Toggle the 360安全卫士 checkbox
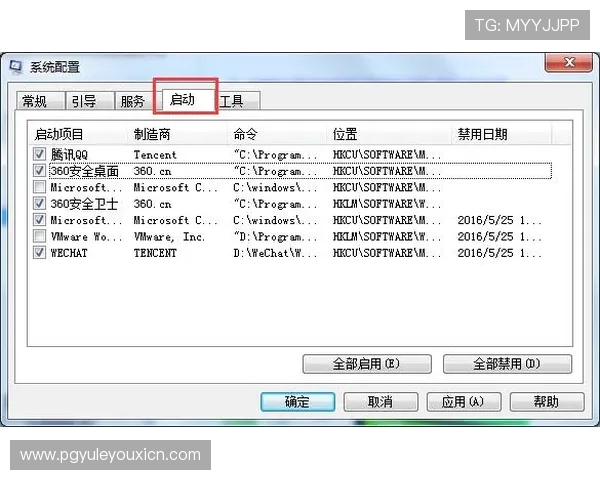This screenshot has height=480, width=600. click(39, 204)
